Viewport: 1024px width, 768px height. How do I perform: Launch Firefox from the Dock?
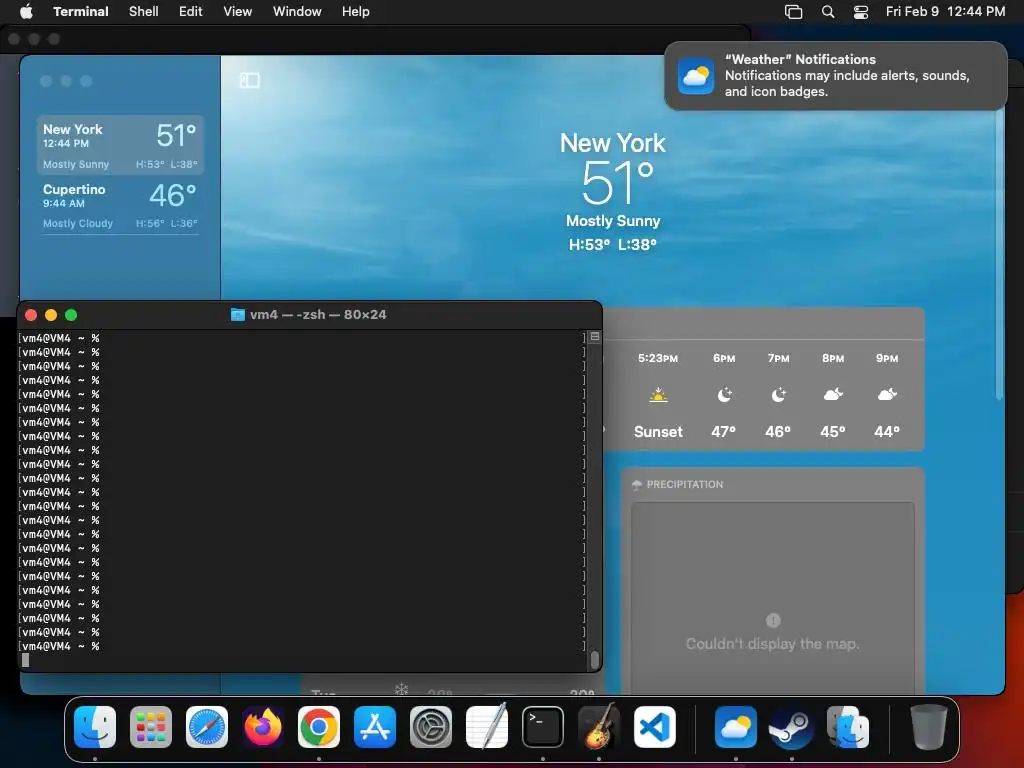(x=263, y=727)
